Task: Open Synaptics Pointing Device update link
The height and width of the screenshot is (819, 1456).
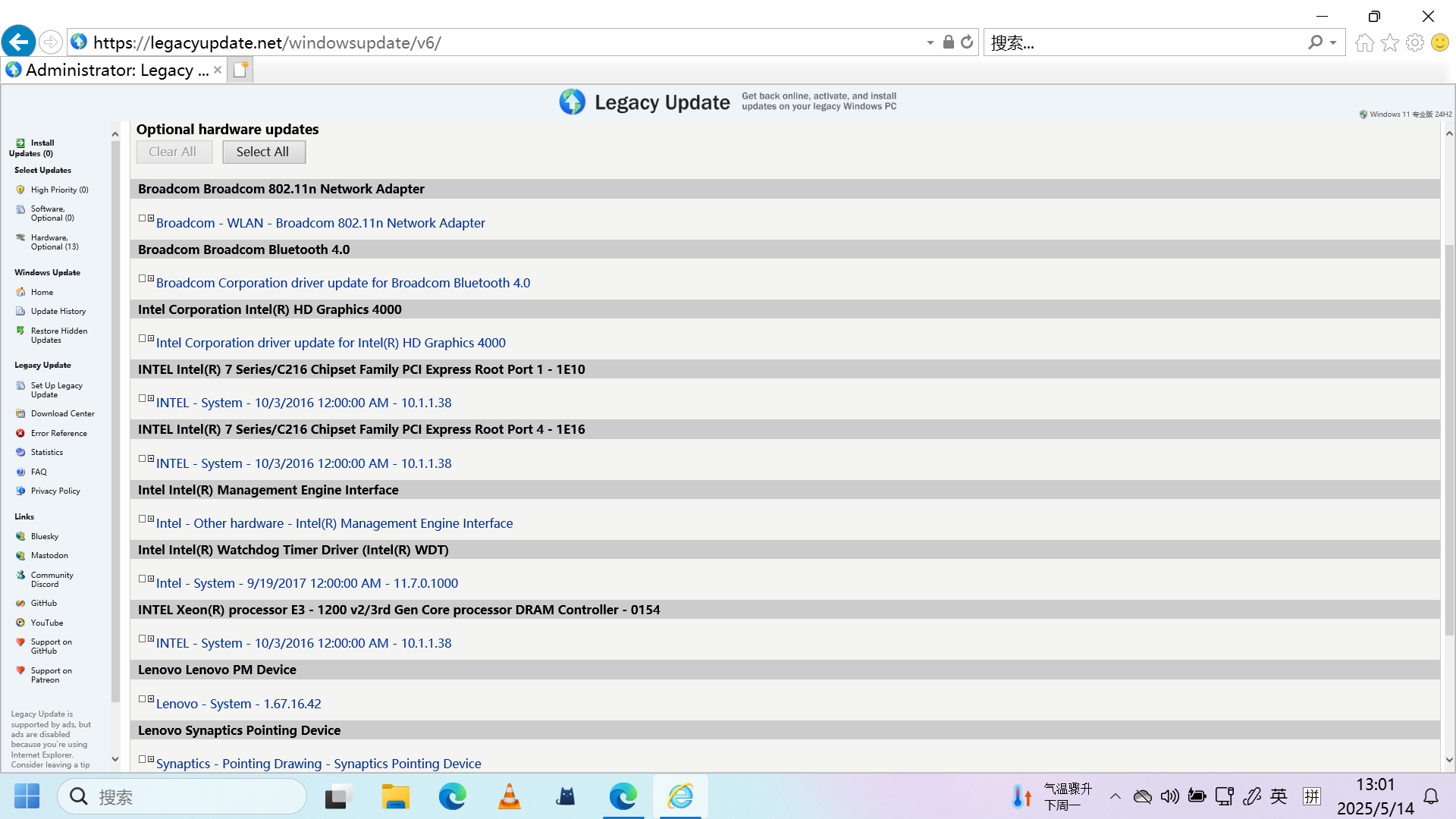Action: point(318,764)
